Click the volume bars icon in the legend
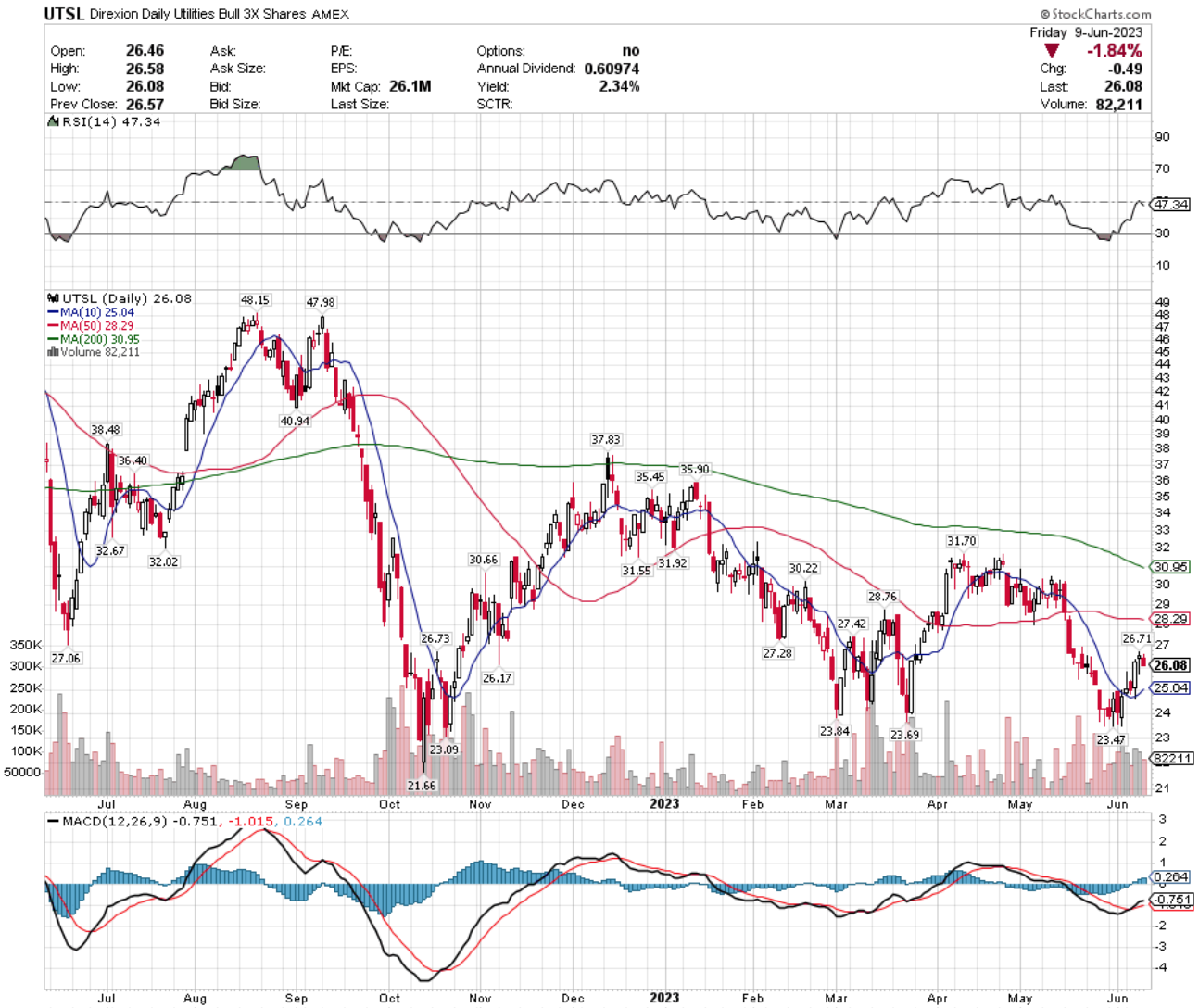The width and height of the screenshot is (1199, 1008). tap(52, 352)
